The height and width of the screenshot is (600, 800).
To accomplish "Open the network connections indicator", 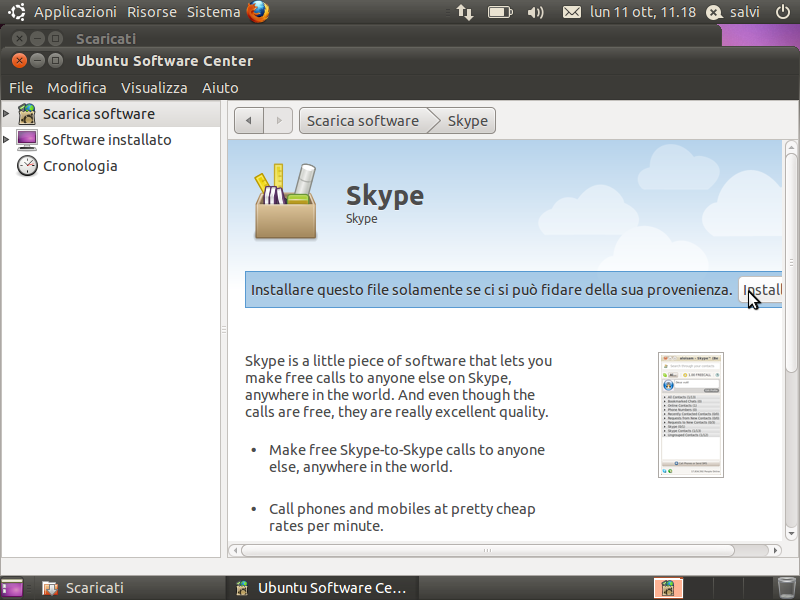I will [x=465, y=12].
